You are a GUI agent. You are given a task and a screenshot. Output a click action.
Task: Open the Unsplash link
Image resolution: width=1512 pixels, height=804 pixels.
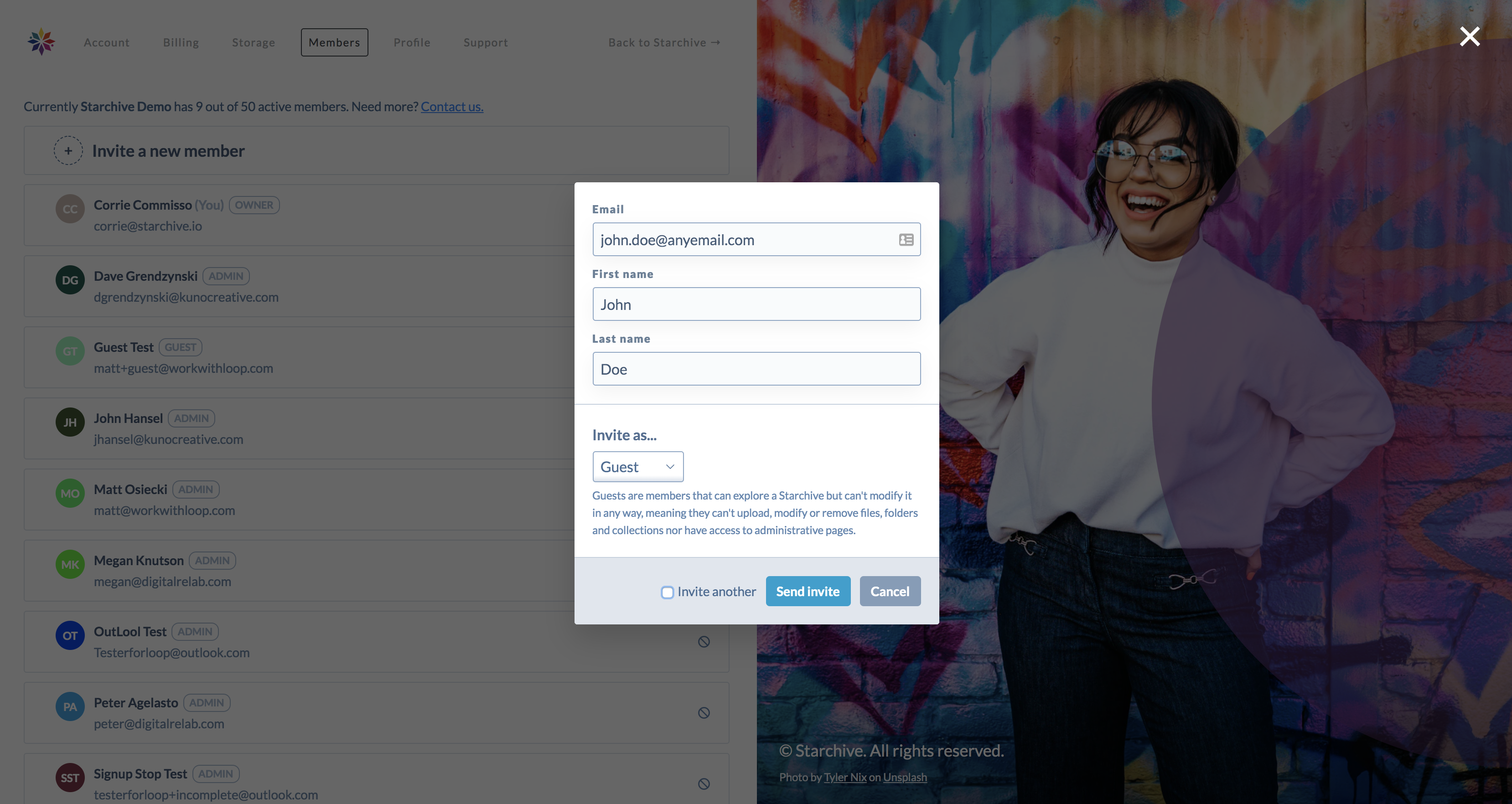pyautogui.click(x=905, y=777)
